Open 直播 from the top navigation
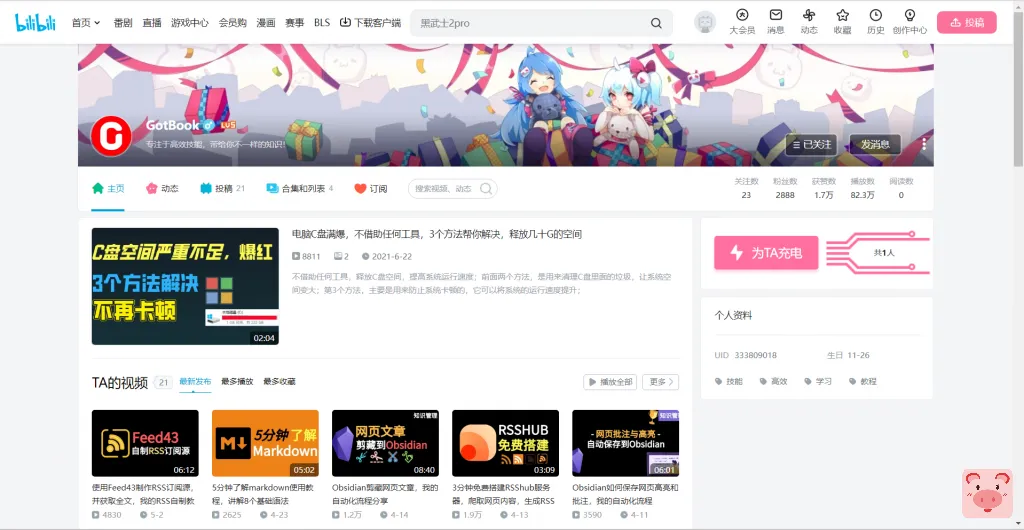The height and width of the screenshot is (530, 1024). tap(152, 23)
